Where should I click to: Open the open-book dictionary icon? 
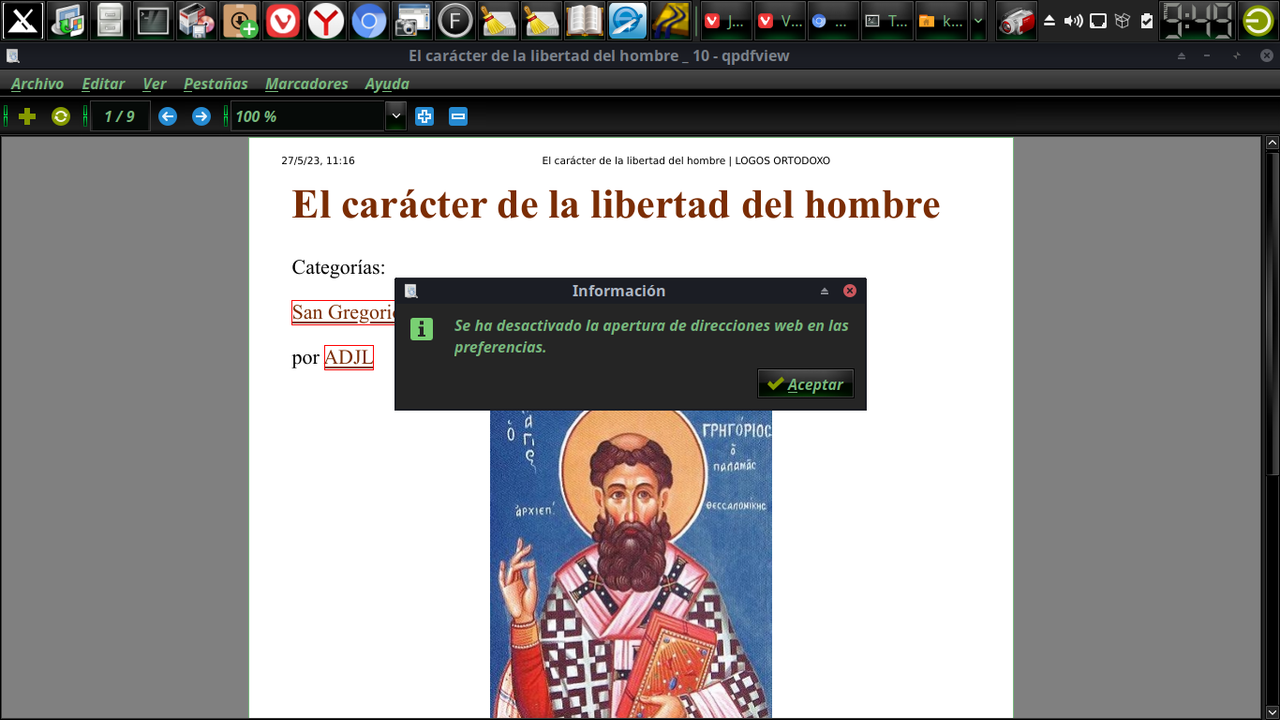pyautogui.click(x=585, y=20)
